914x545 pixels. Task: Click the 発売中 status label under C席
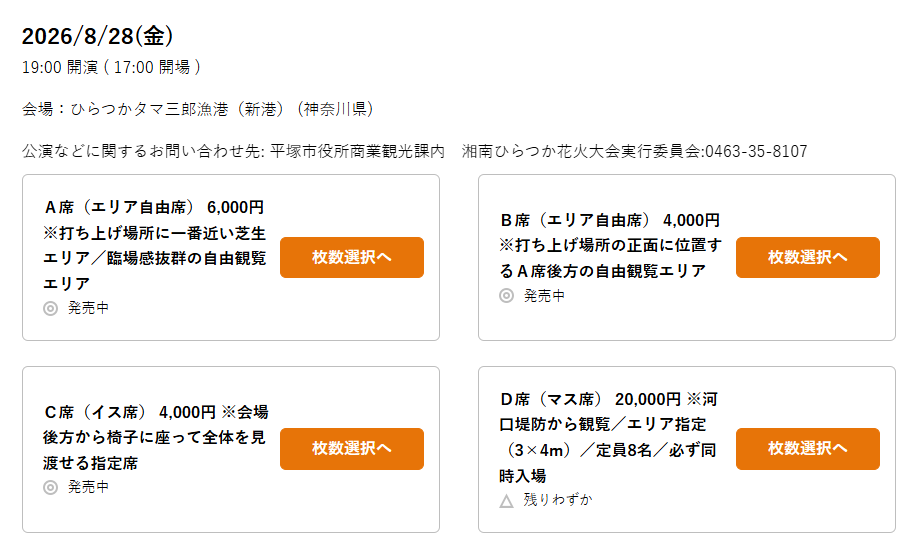88,487
